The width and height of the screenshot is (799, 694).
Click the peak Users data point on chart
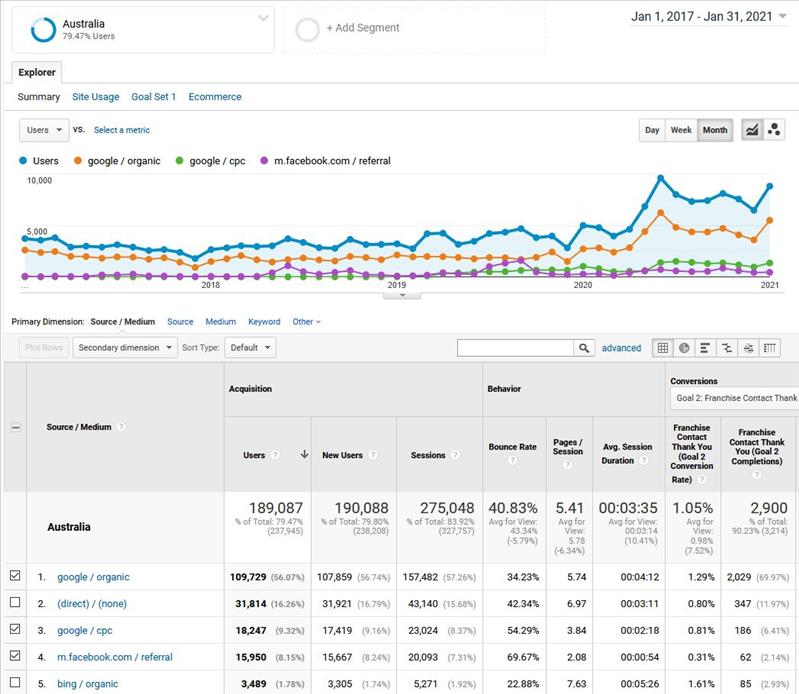click(660, 178)
